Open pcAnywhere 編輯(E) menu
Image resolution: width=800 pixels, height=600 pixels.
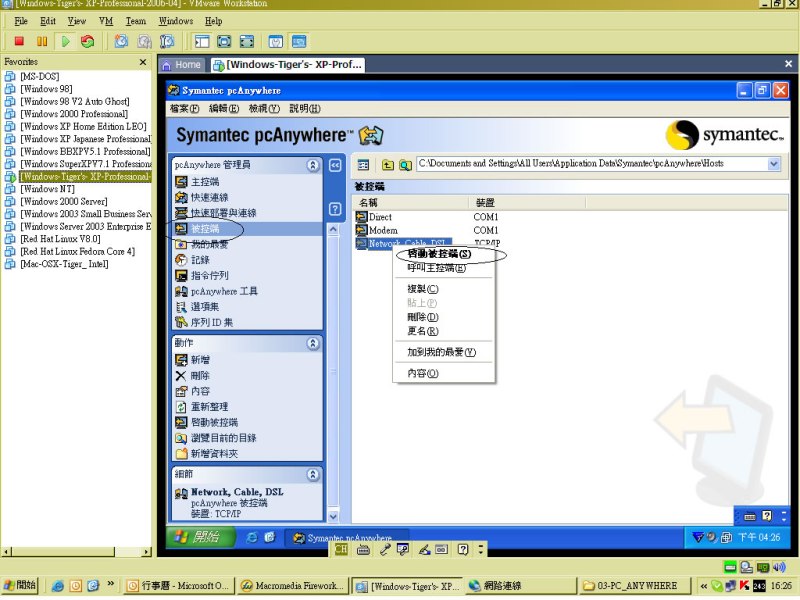tap(224, 109)
